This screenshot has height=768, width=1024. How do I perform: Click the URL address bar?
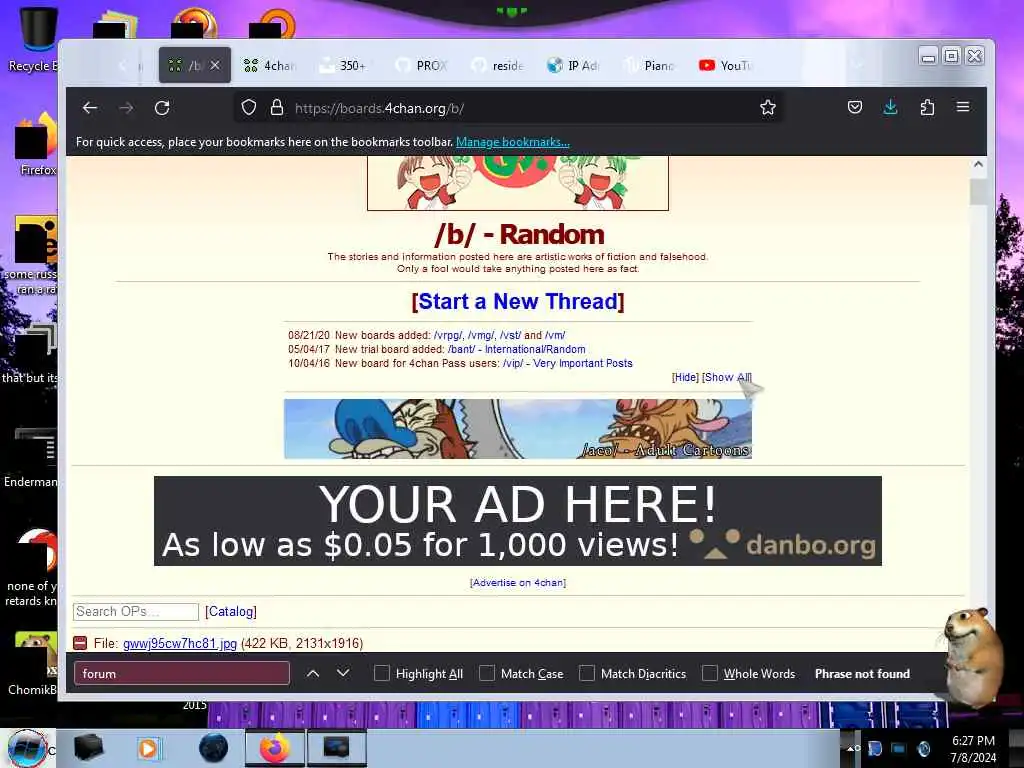(x=509, y=108)
